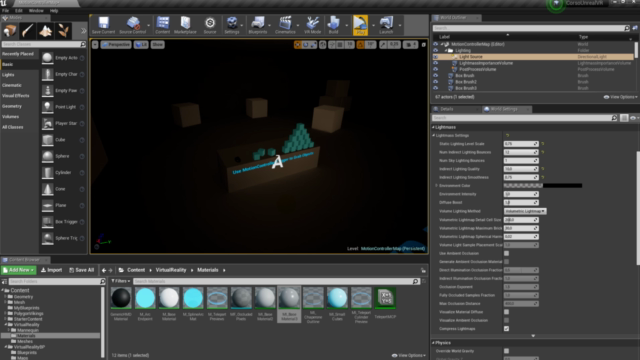
Task: Open the Lit view mode dropdown
Action: (141, 44)
